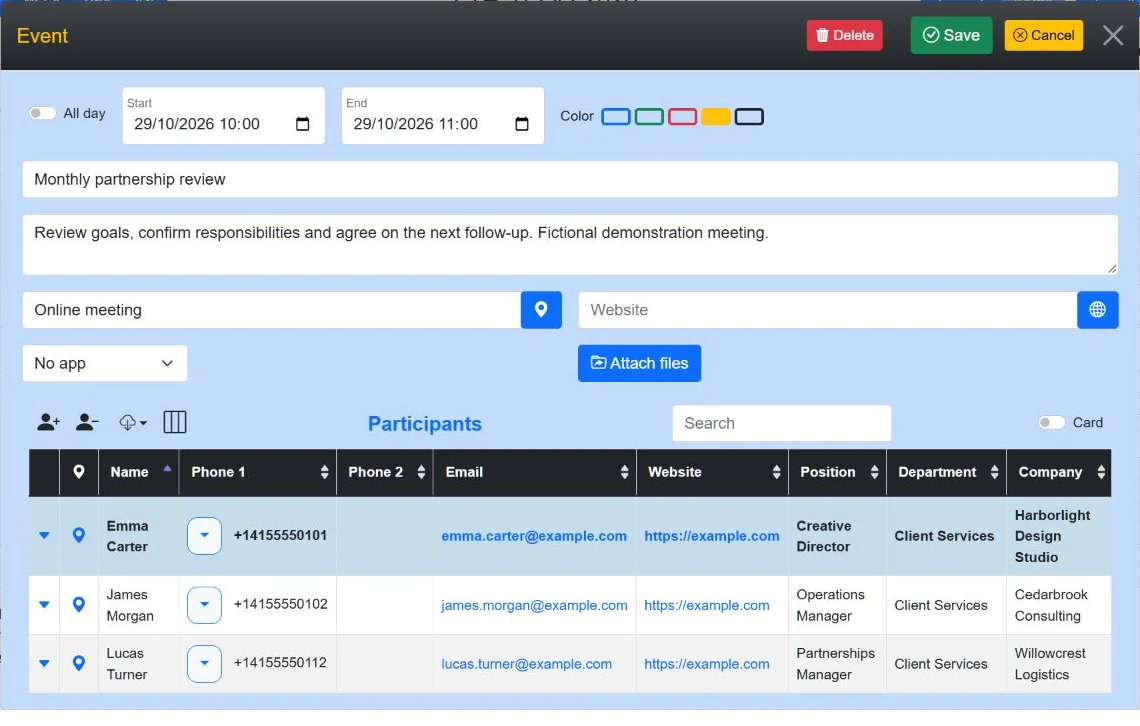
Task: Open phone dropdown for +14155550102
Action: point(204,605)
